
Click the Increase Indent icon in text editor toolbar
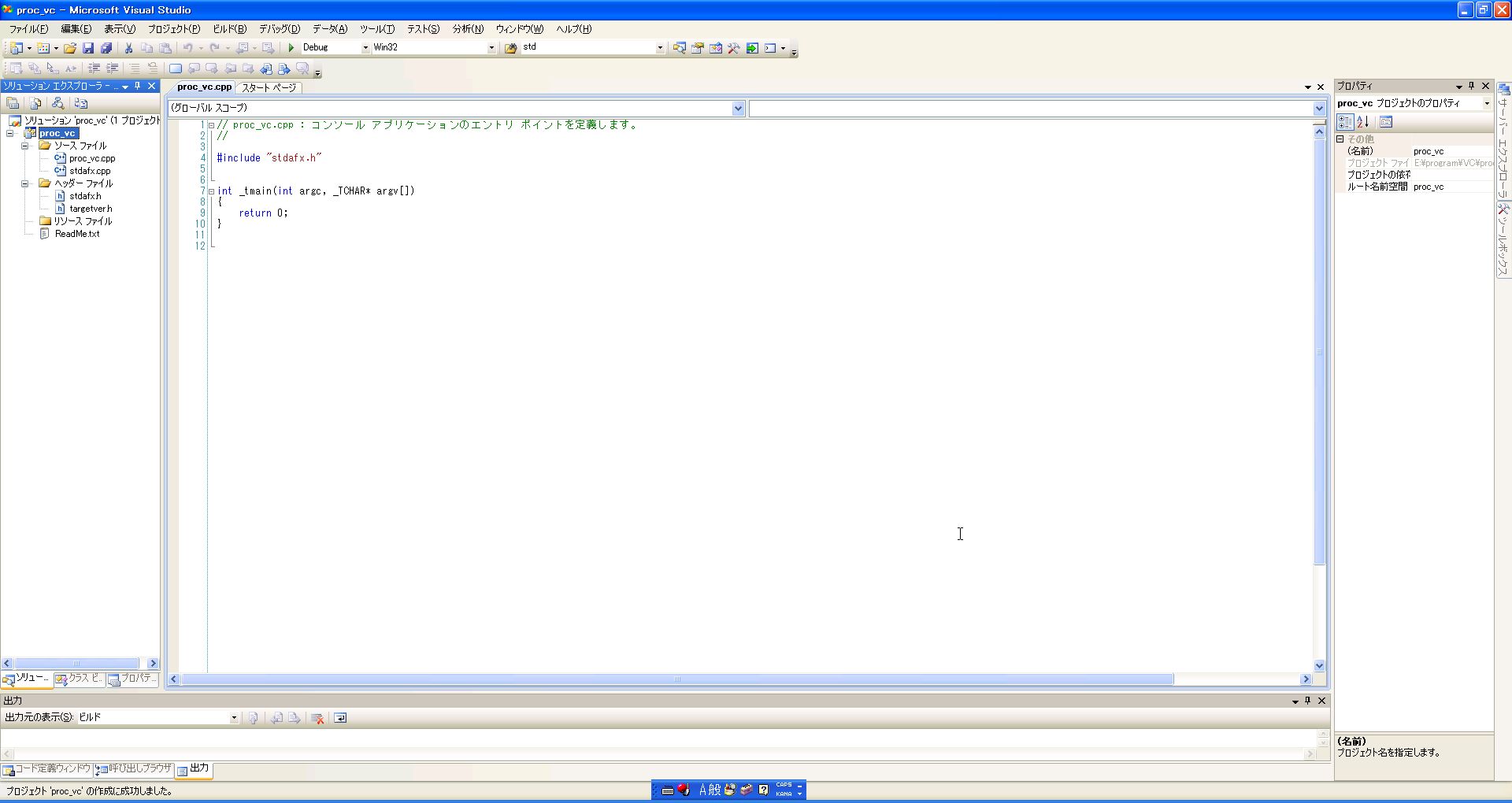(113, 68)
